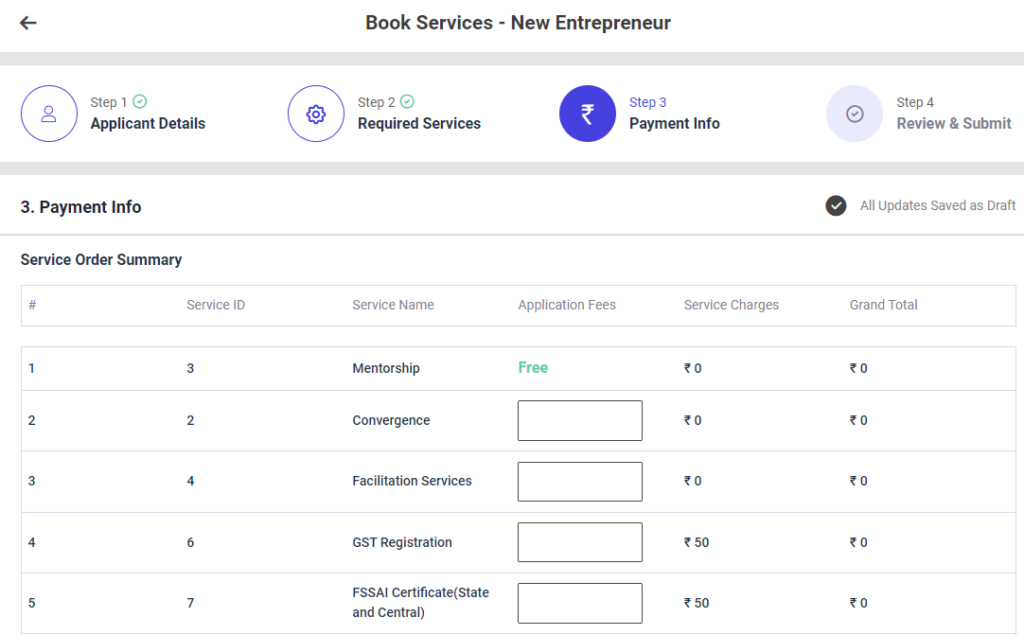Screen dimensions: 1024x635
Task: Select the FSSAI Certificate fees input box
Action: 580,603
